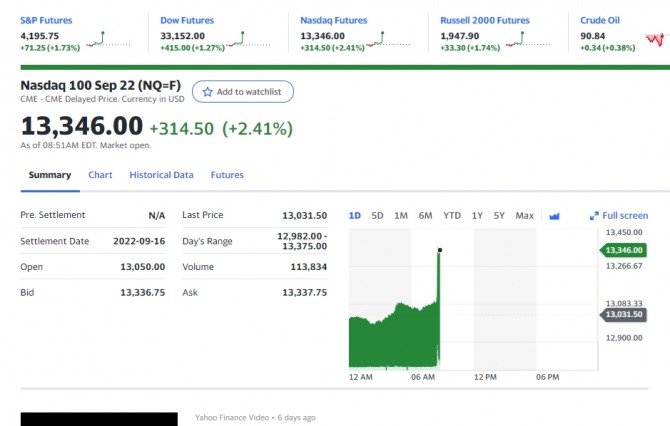Click the Russell 2000 Futures mini sparkline
This screenshot has height=426, width=670.
(520, 40)
